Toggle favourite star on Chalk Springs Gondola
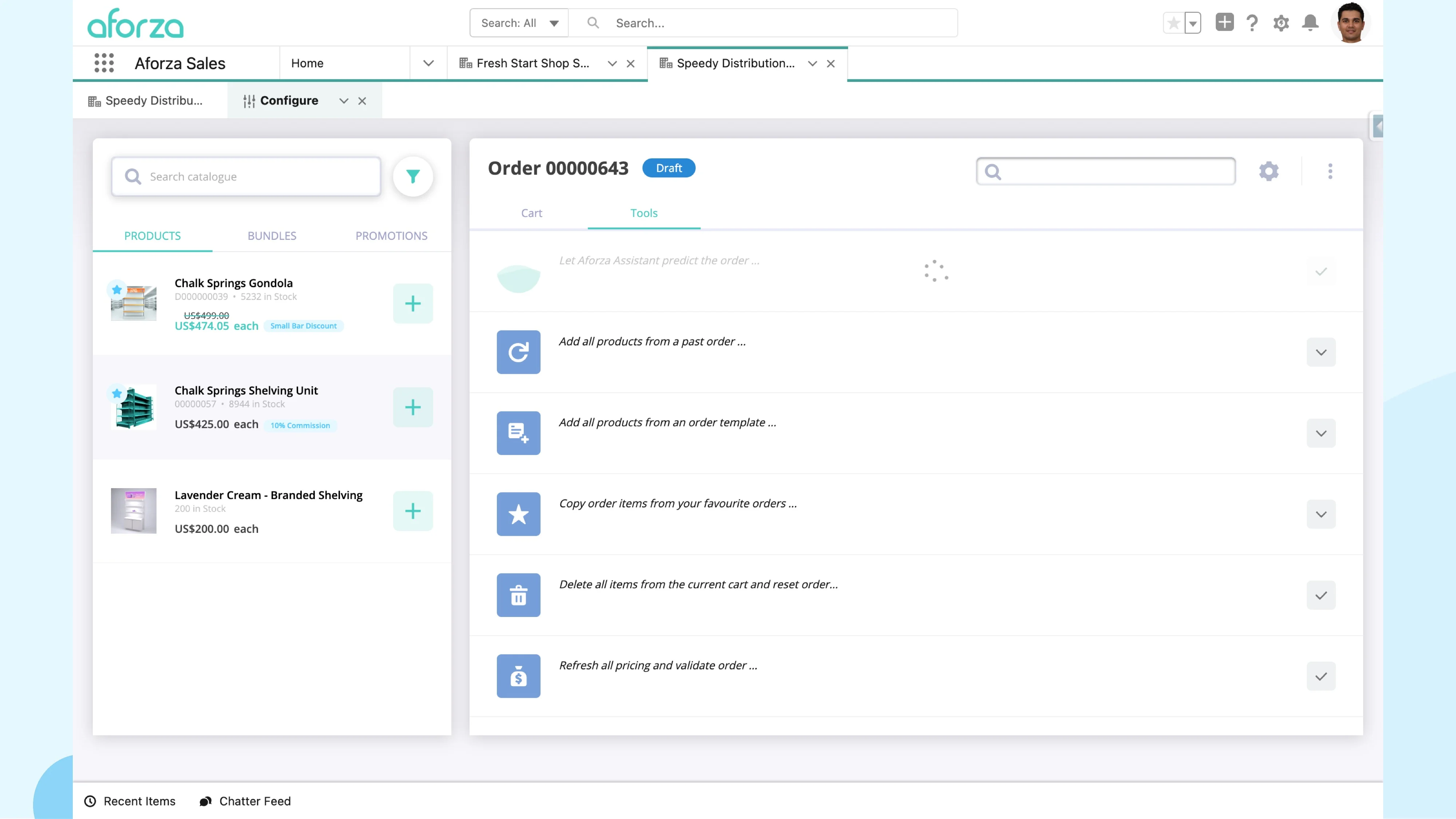 [116, 289]
